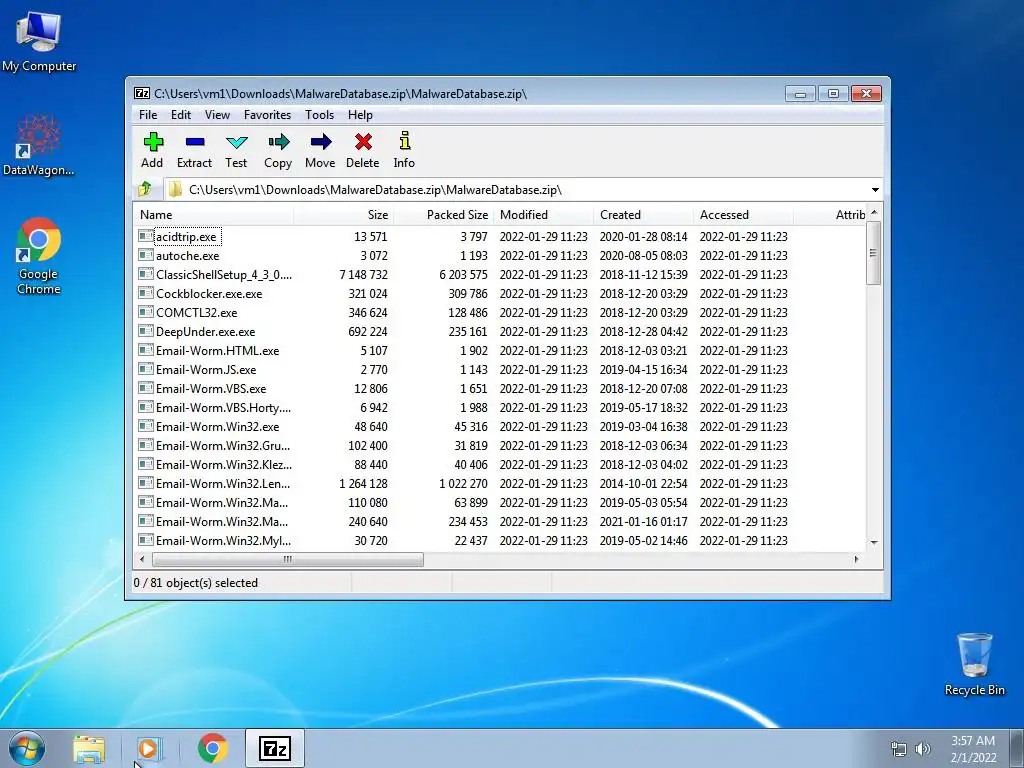Open File Explorer from taskbar

pyautogui.click(x=89, y=749)
